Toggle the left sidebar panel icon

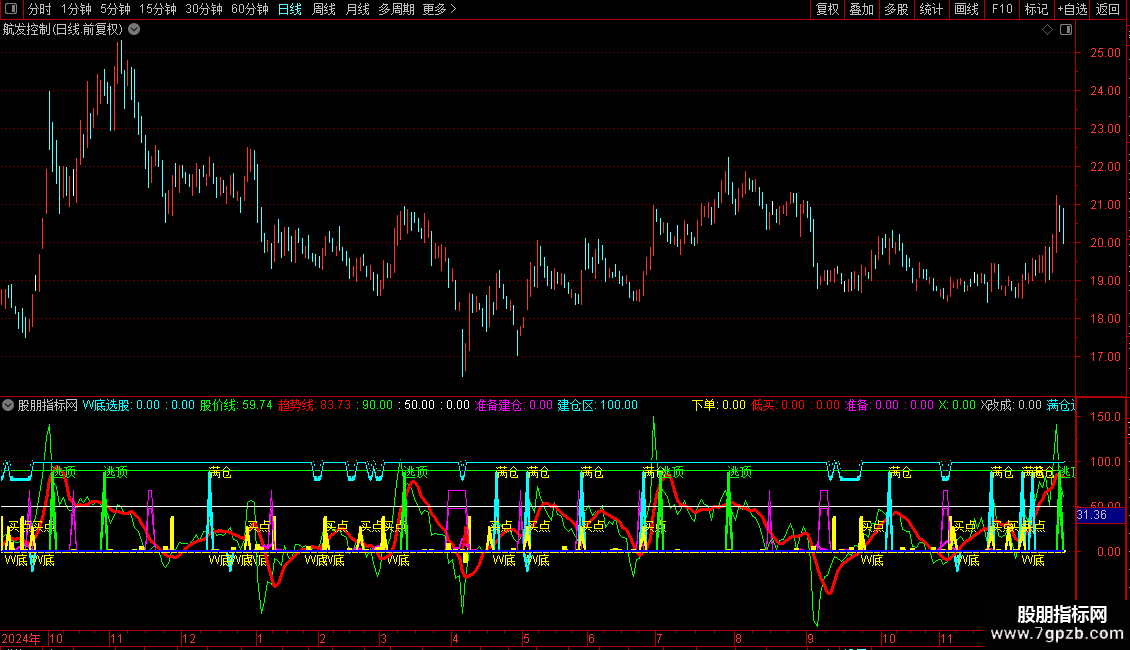9,9
